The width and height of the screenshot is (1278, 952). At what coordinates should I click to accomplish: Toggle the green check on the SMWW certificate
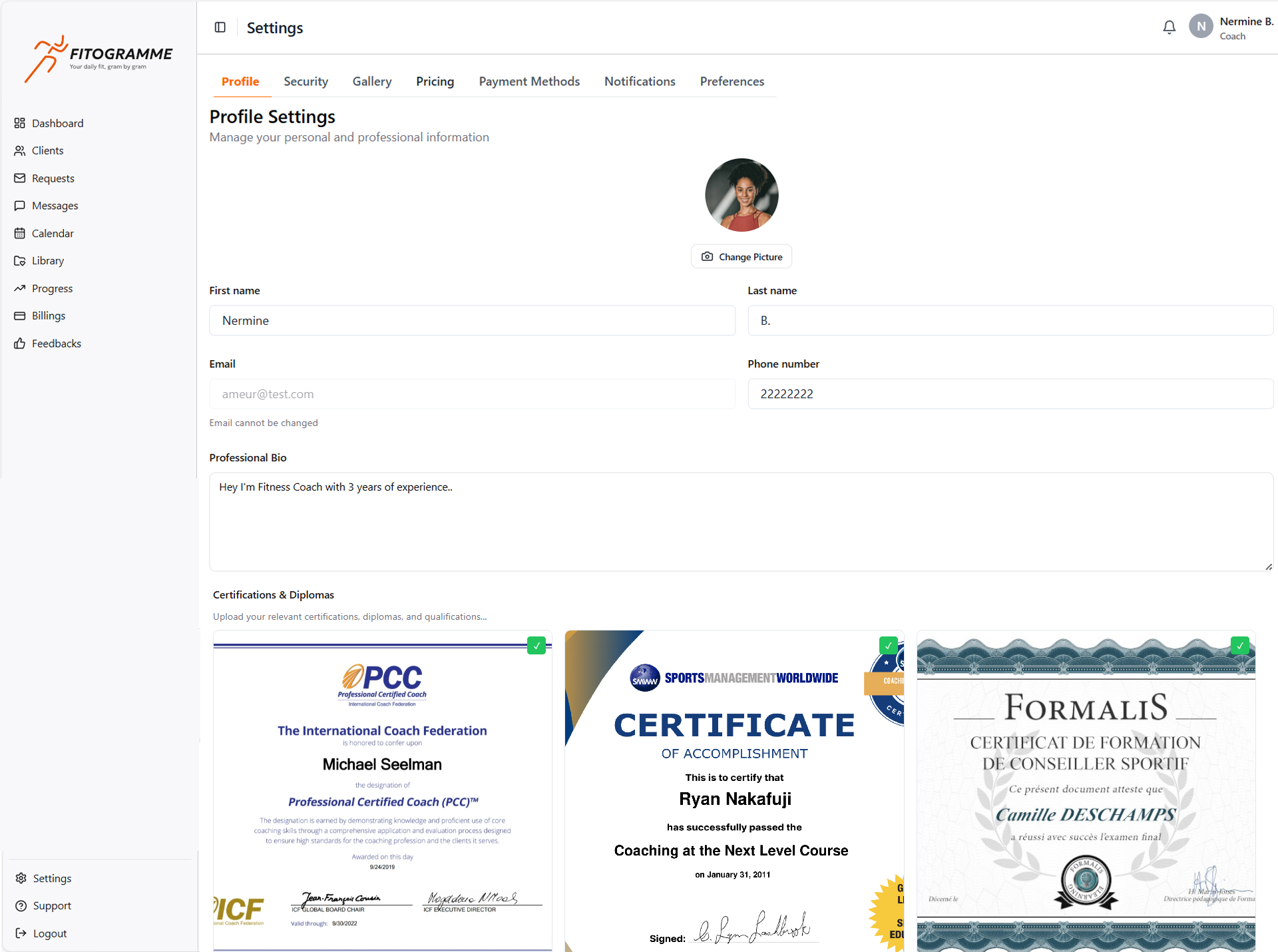(889, 645)
